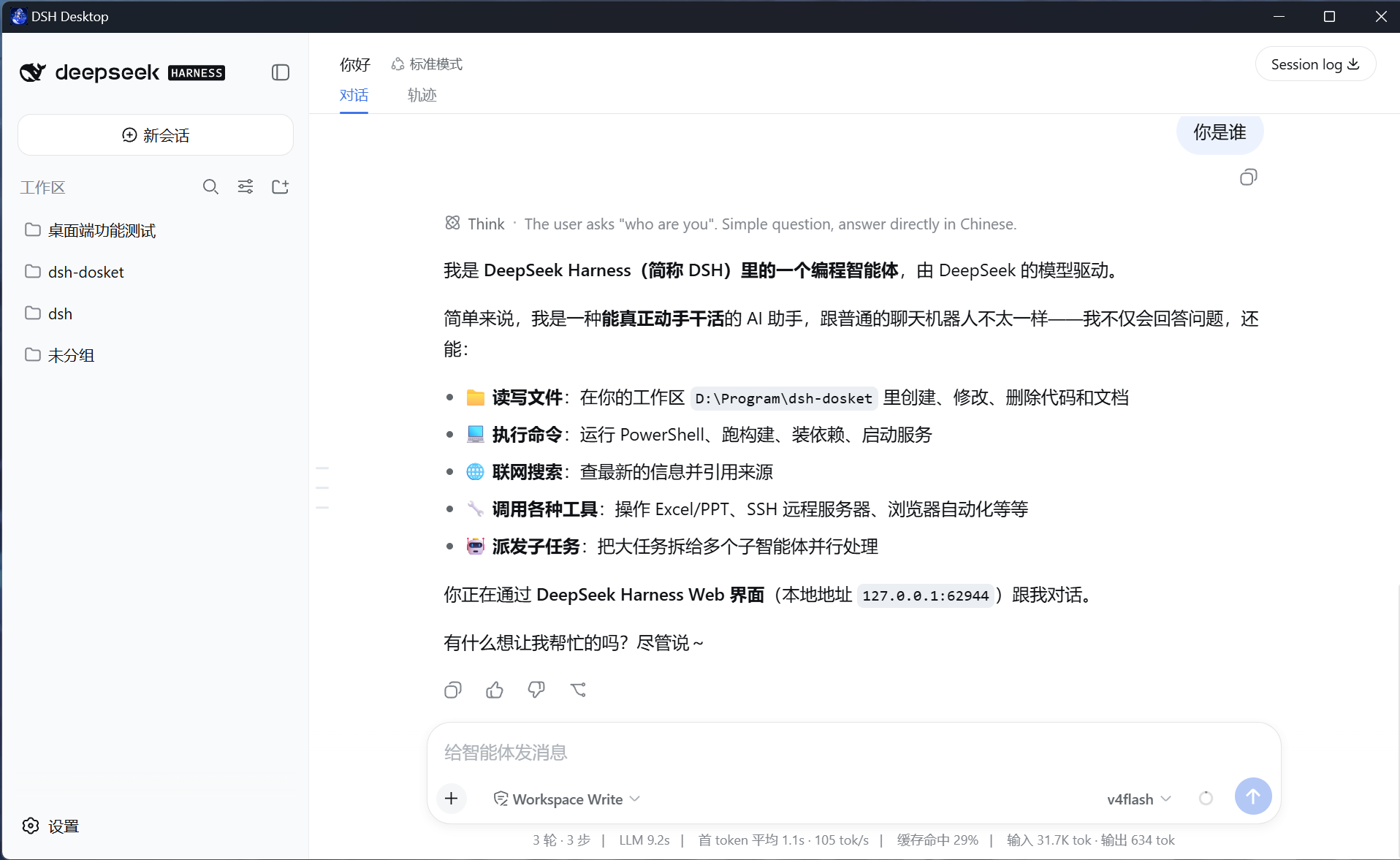Screen dimensions: 1400x860
Task: Click the D:\Program\dsh-dosket path
Action: click(784, 398)
